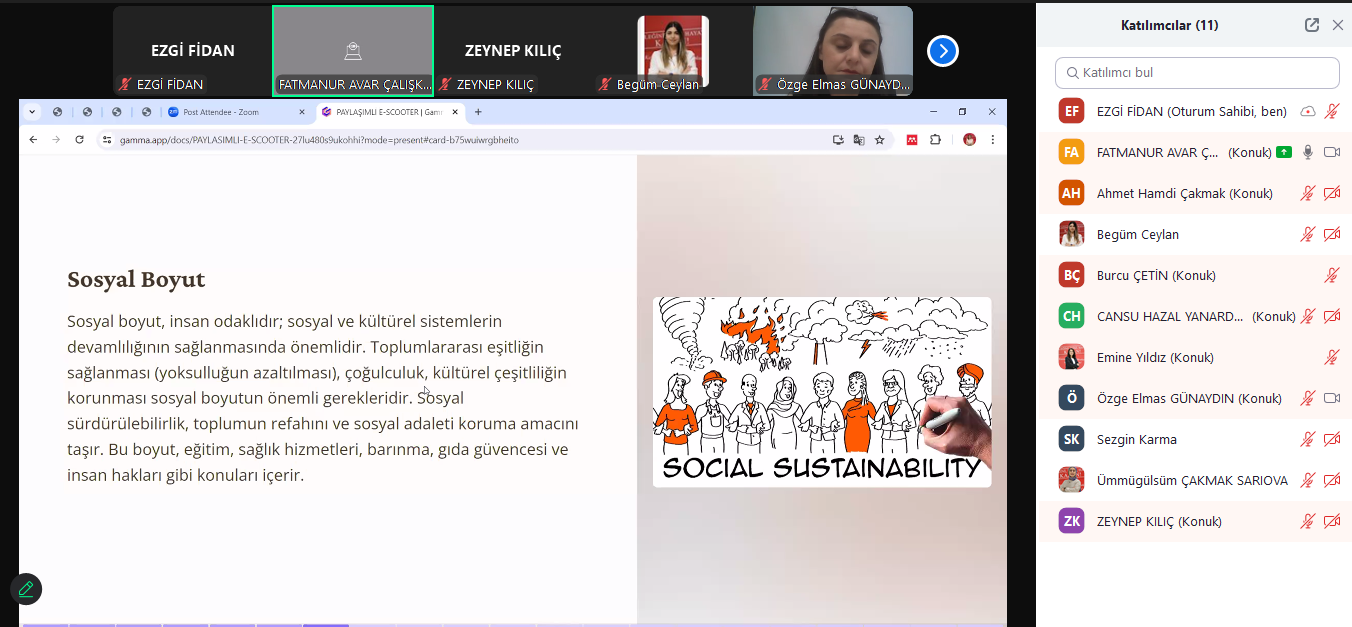The width and height of the screenshot is (1352, 627).
Task: Click the cloud recording icon next to EZGİ FİDAN
Action: [x=1307, y=111]
